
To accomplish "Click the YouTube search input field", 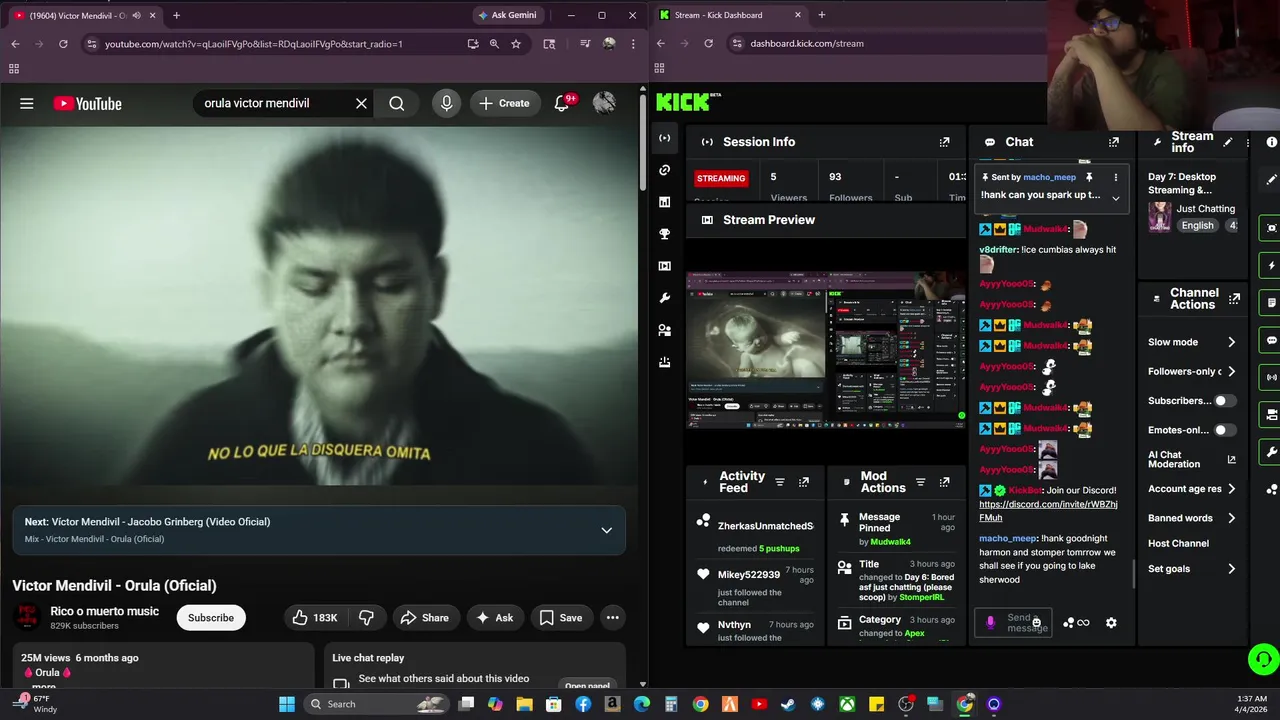I will point(275,103).
